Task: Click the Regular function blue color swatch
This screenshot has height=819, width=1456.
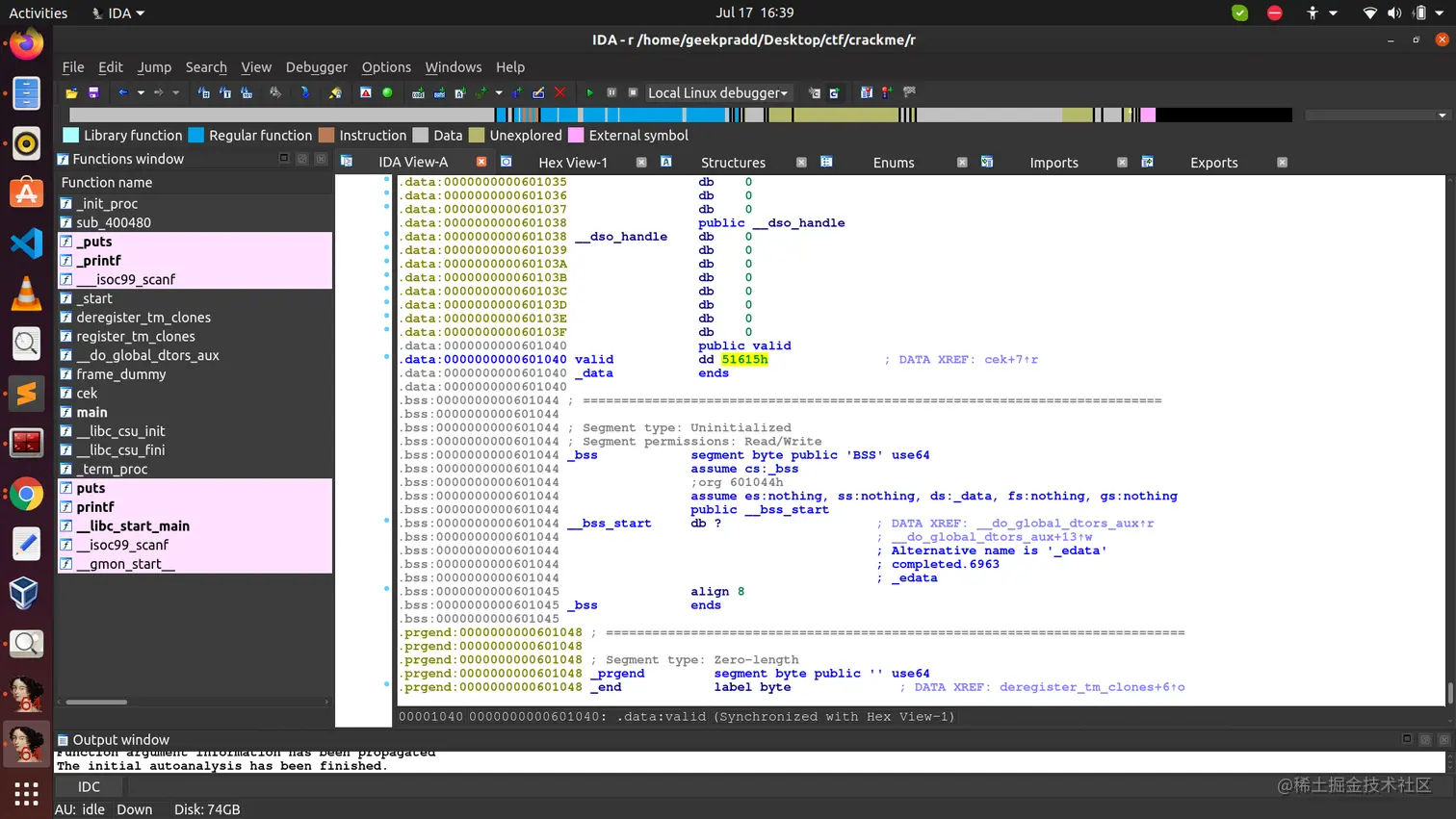Action: point(196,136)
